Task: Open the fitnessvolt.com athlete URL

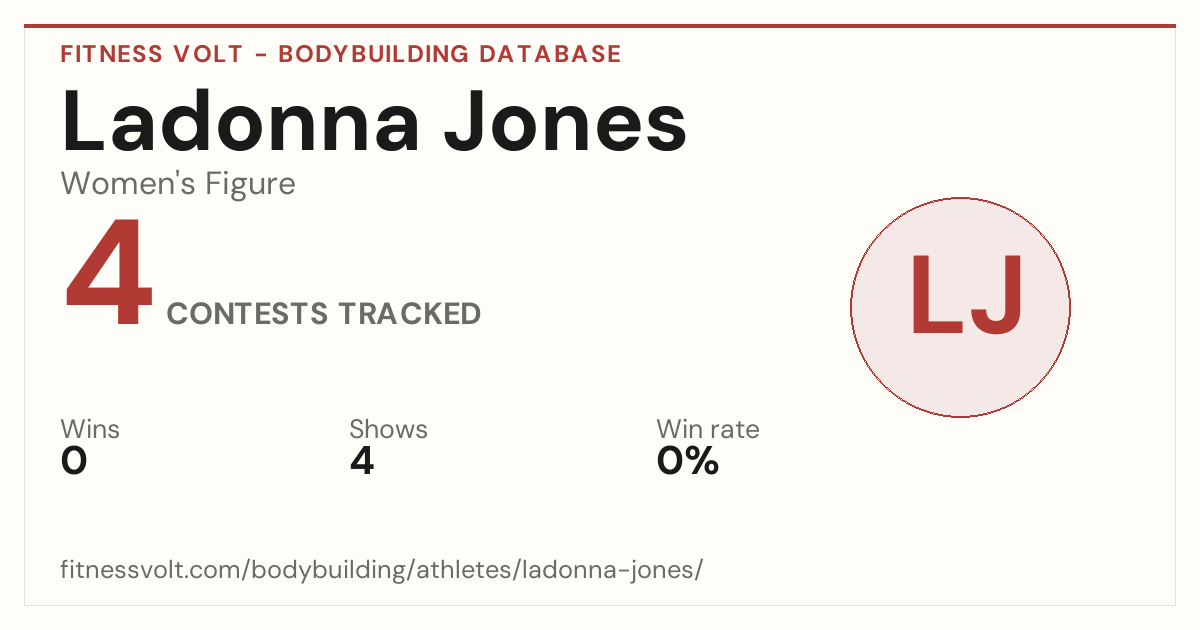Action: point(382,570)
